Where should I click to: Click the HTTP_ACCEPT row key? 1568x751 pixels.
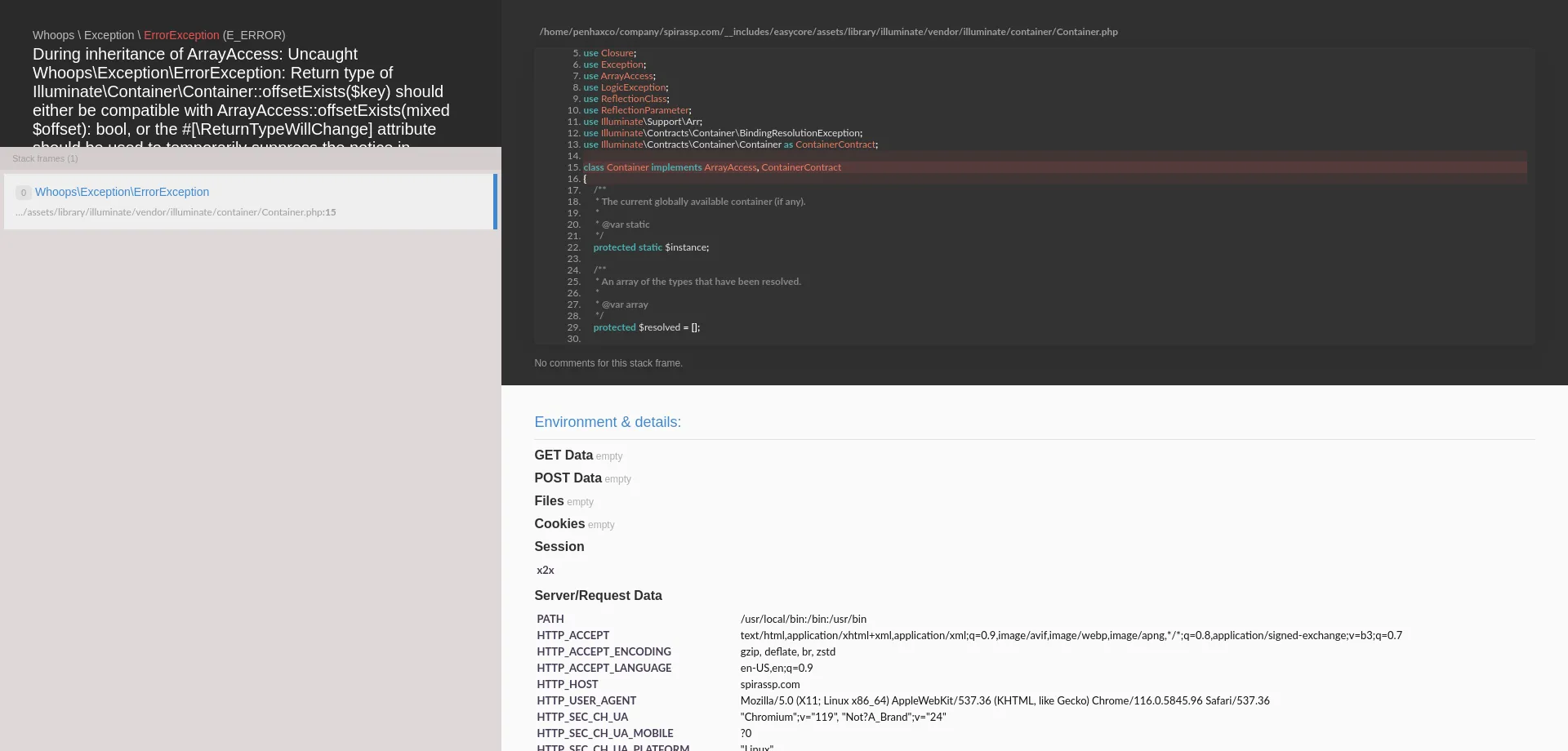tap(573, 636)
